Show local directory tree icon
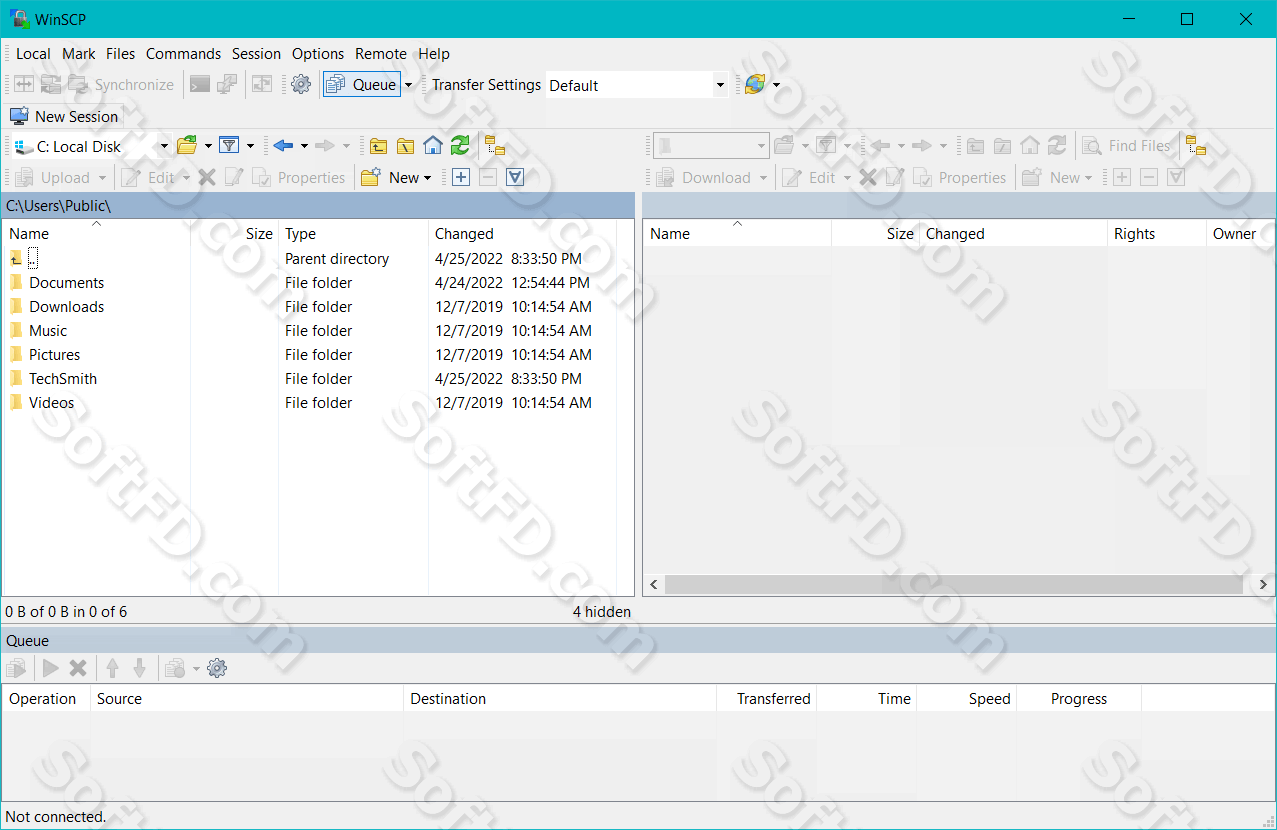The width and height of the screenshot is (1277, 830). click(495, 146)
